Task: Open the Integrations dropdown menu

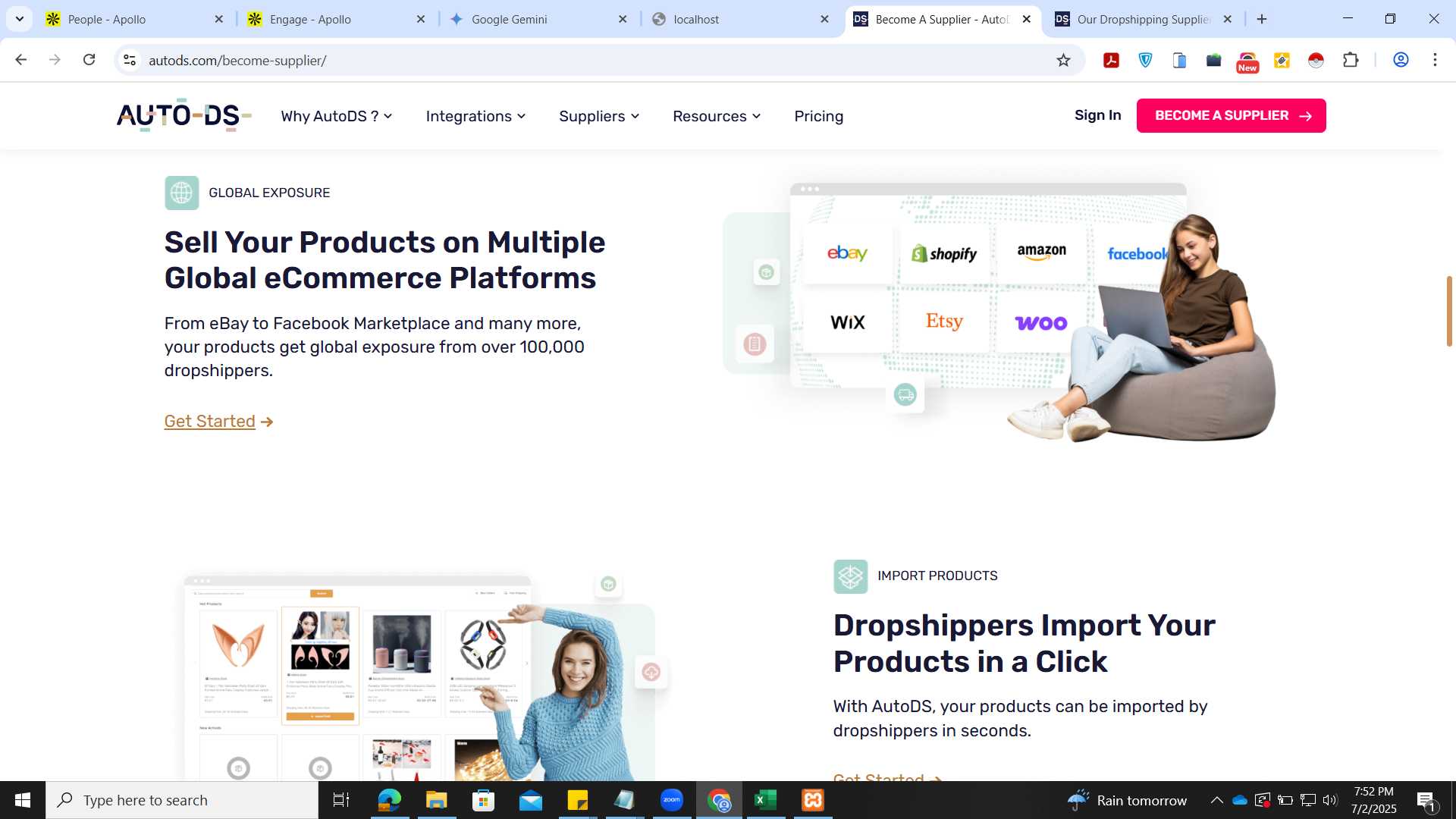Action: (475, 116)
